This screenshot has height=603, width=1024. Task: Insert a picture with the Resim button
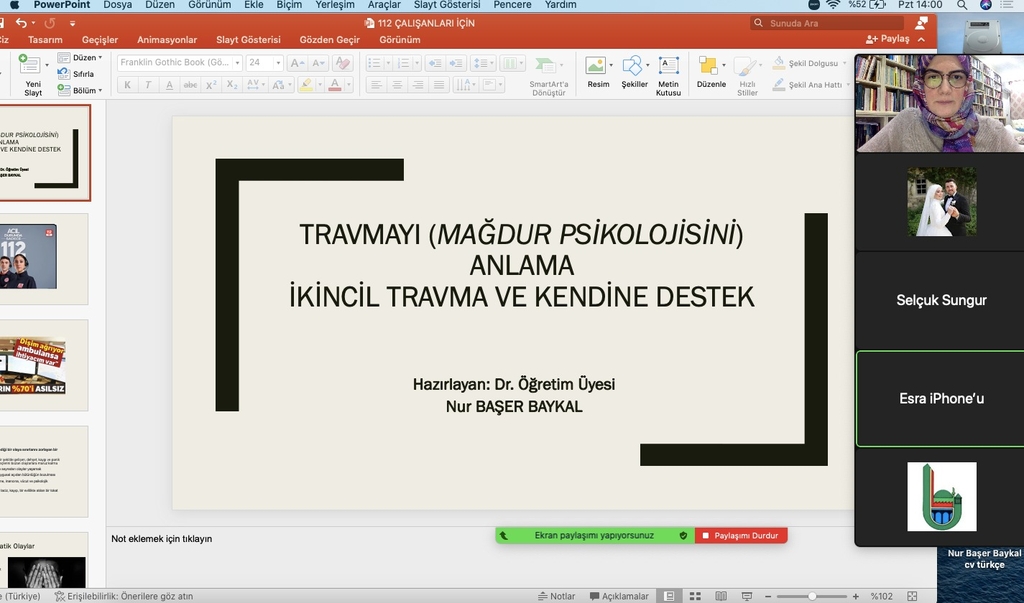click(x=598, y=72)
